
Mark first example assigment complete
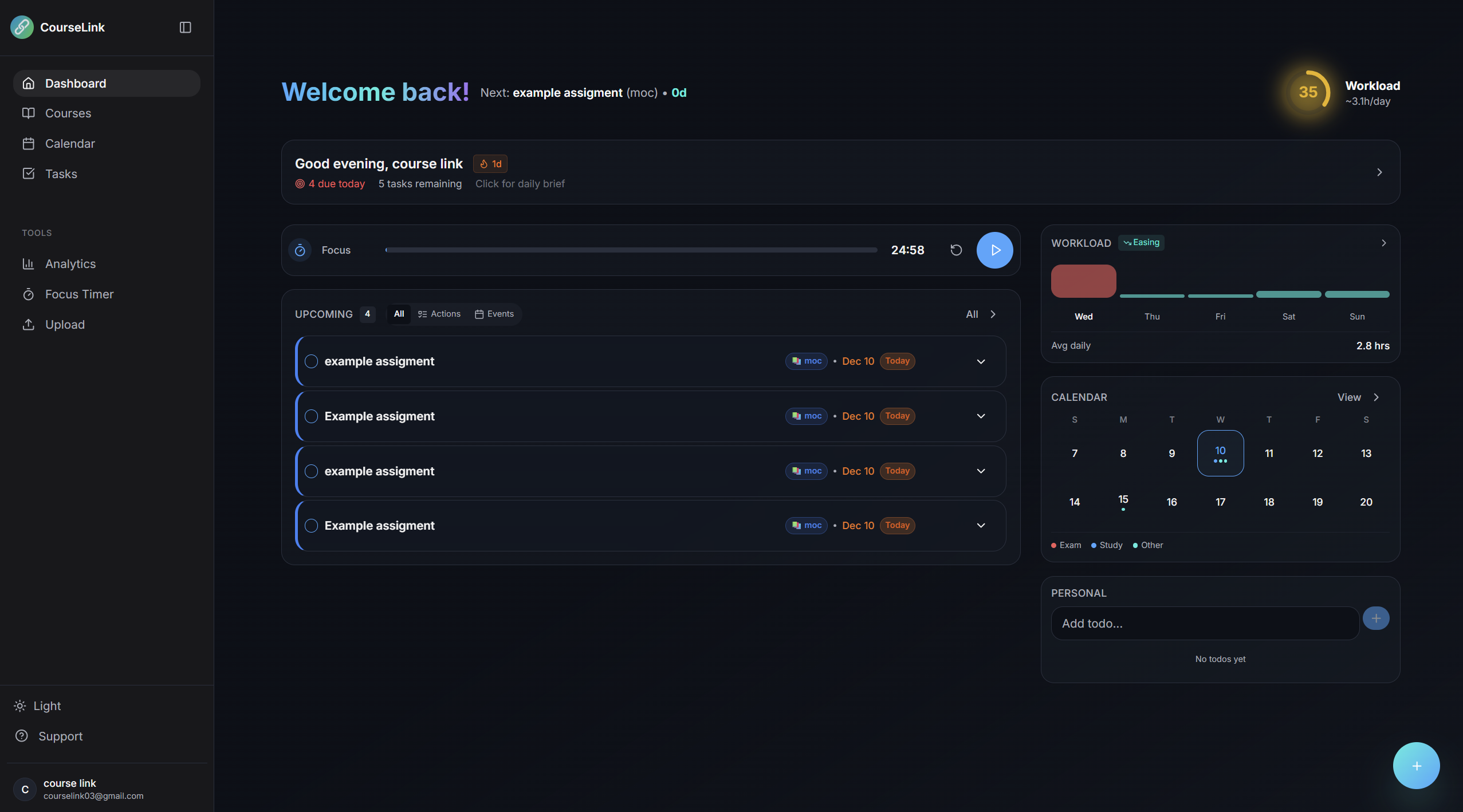311,361
